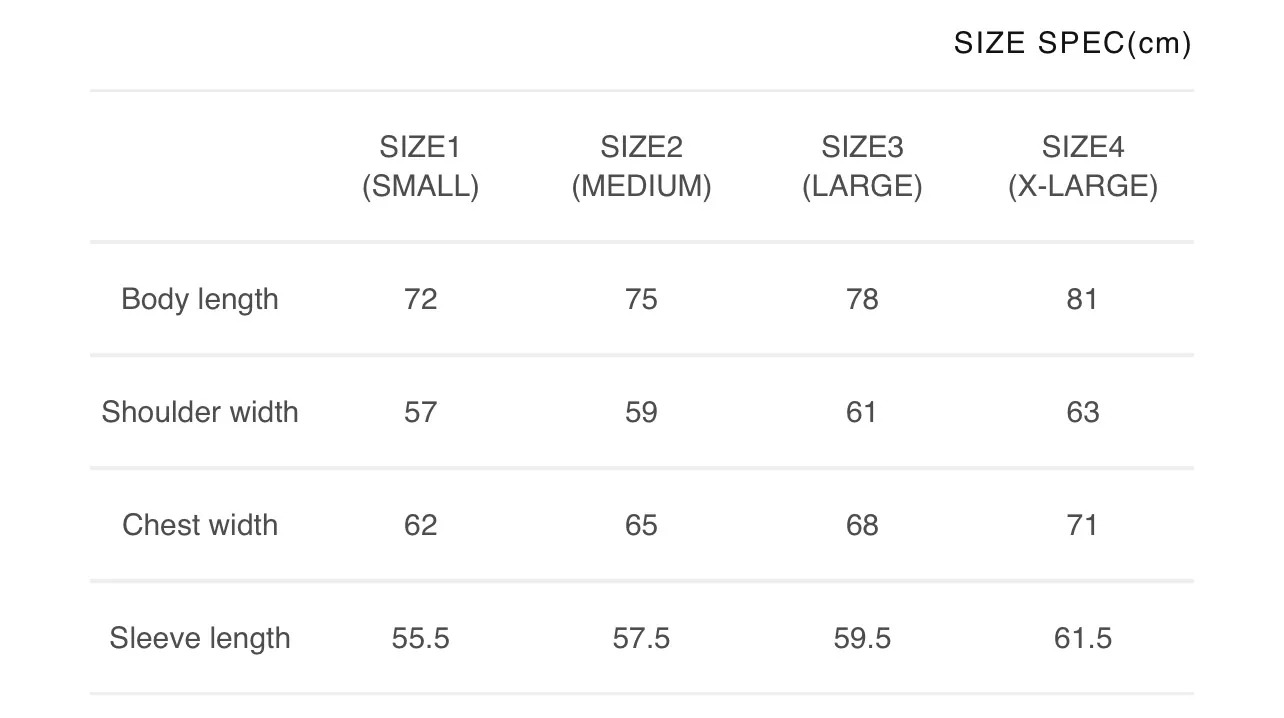Click the Chest width row label
This screenshot has height=718, width=1284.
(x=199, y=525)
